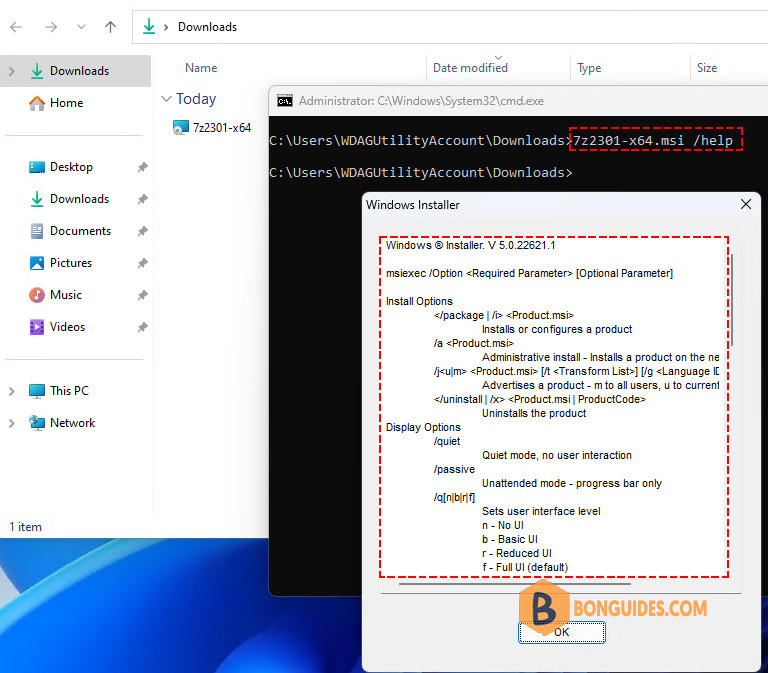Open Home in the navigation pane

click(x=67, y=103)
